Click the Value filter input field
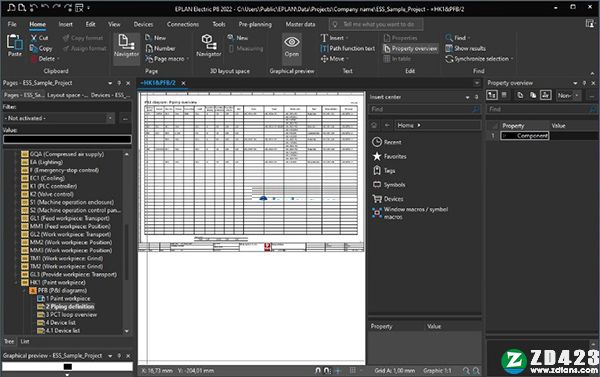Image resolution: width=600 pixels, height=377 pixels. tap(67, 139)
